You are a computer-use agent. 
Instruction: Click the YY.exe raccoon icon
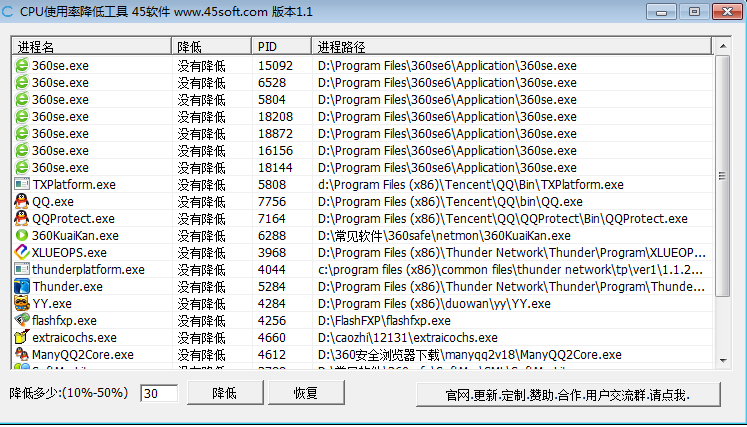[21, 304]
